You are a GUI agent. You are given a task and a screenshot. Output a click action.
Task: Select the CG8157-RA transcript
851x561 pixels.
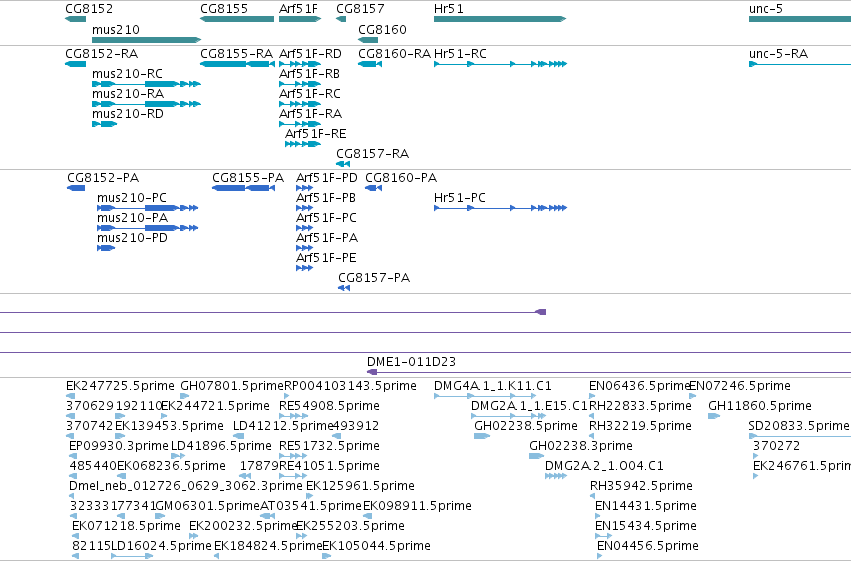pos(343,164)
